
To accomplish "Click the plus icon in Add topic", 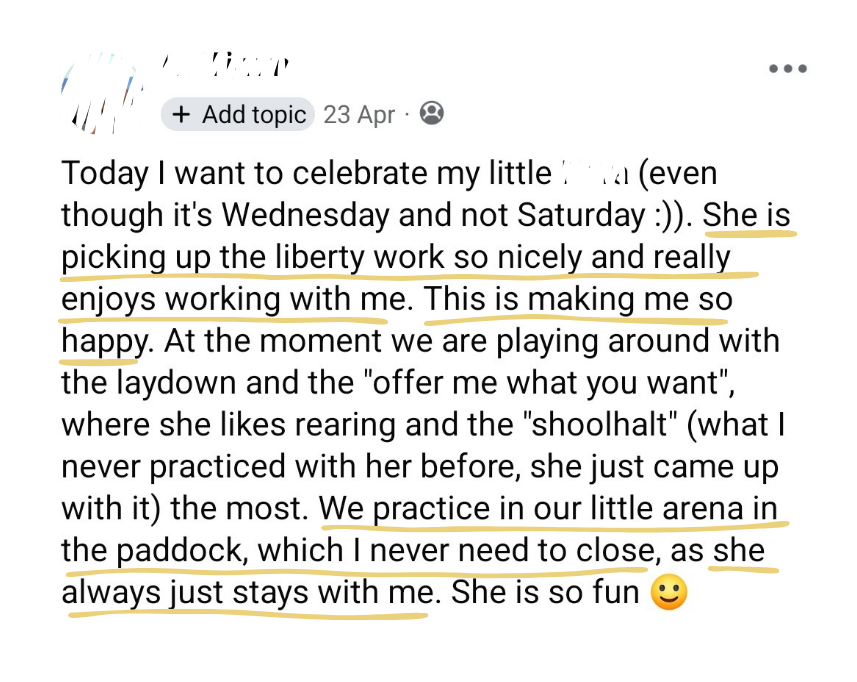I will (181, 115).
